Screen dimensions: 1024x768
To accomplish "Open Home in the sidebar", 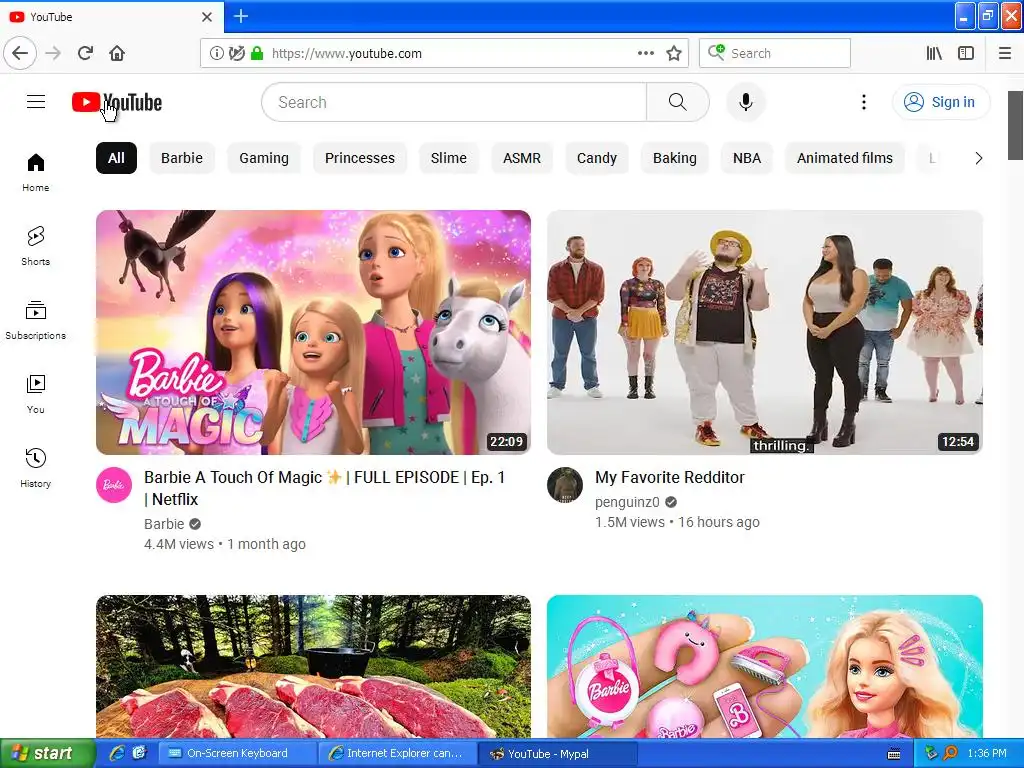I will (x=35, y=172).
